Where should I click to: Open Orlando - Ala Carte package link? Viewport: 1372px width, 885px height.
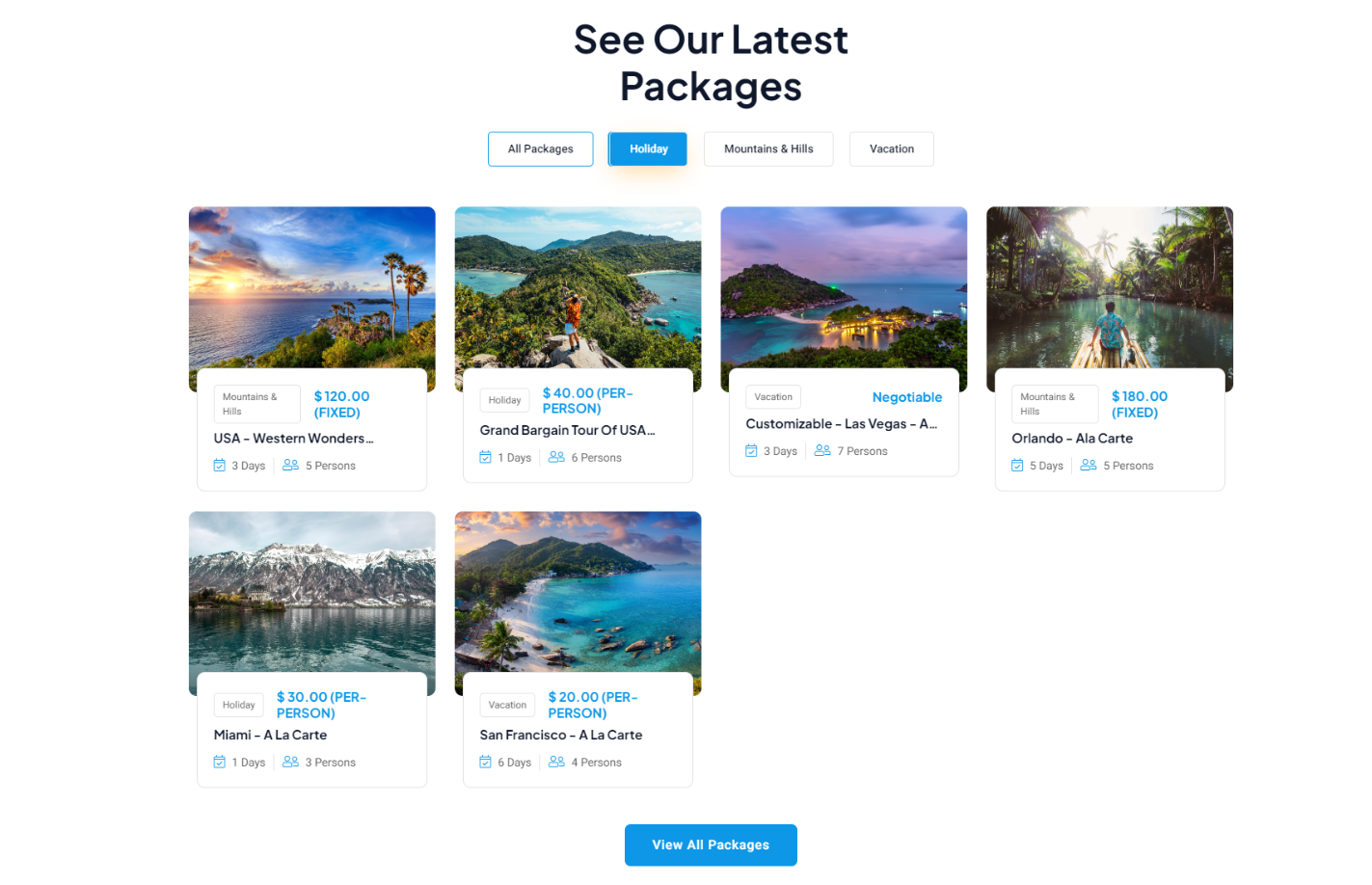[x=1072, y=439]
